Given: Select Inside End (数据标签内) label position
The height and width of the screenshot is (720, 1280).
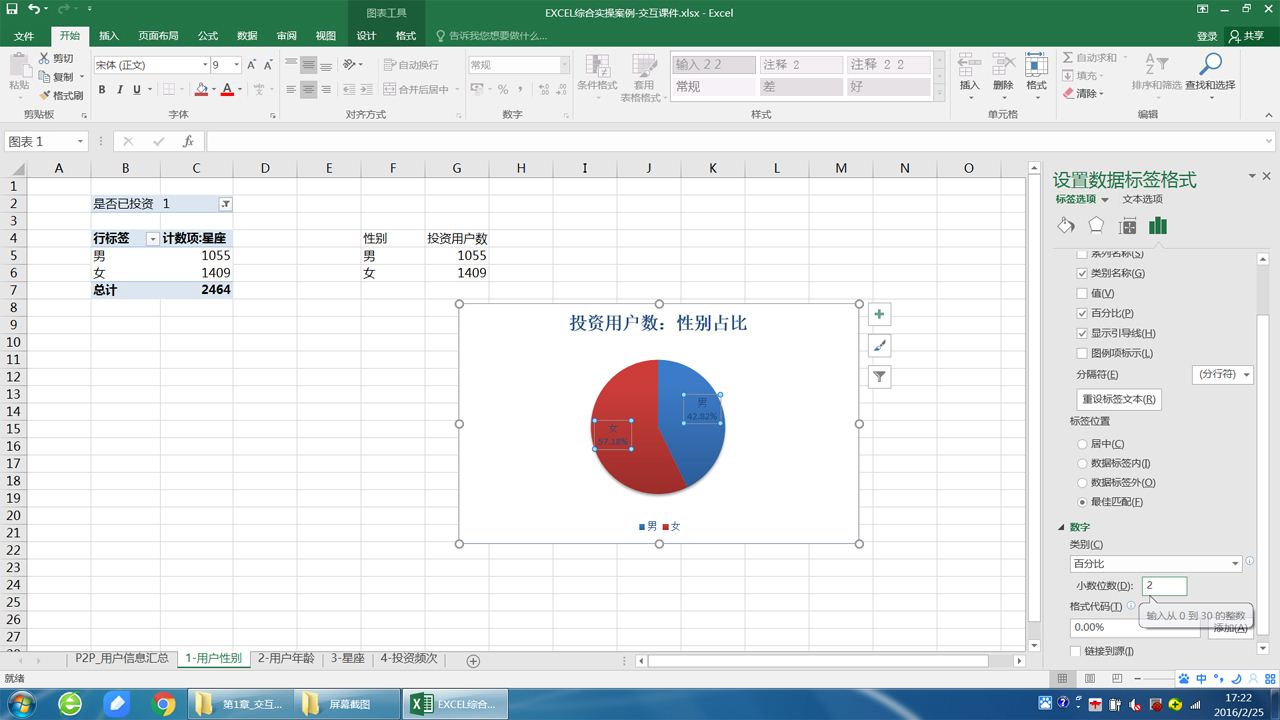Looking at the screenshot, I should [1082, 463].
